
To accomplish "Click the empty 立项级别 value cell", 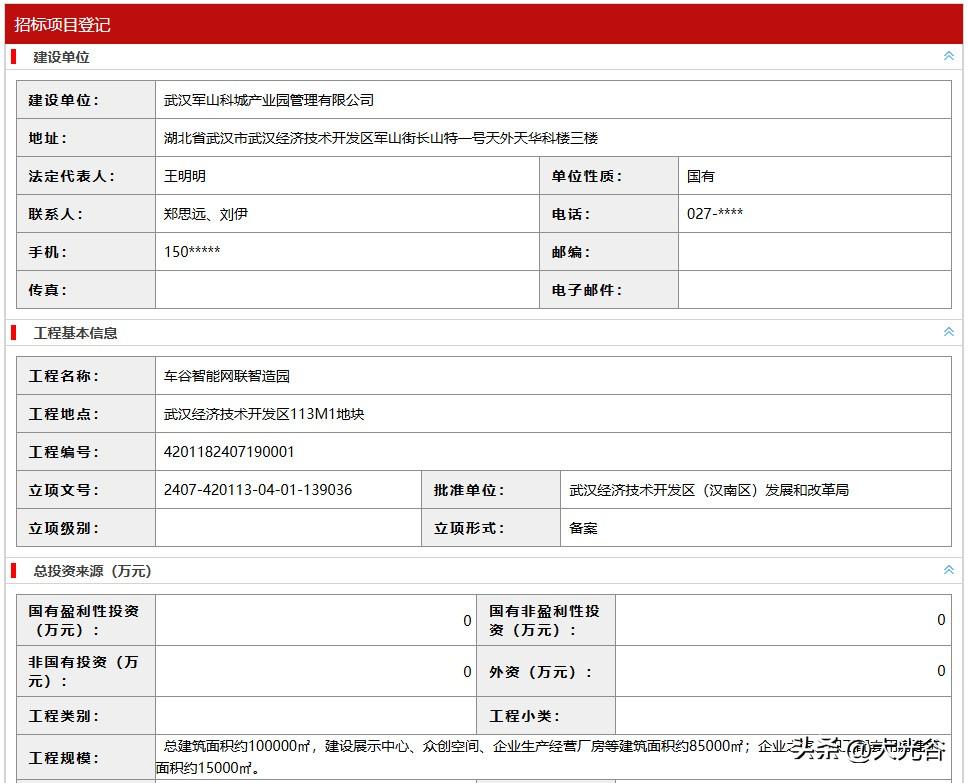I will [288, 528].
